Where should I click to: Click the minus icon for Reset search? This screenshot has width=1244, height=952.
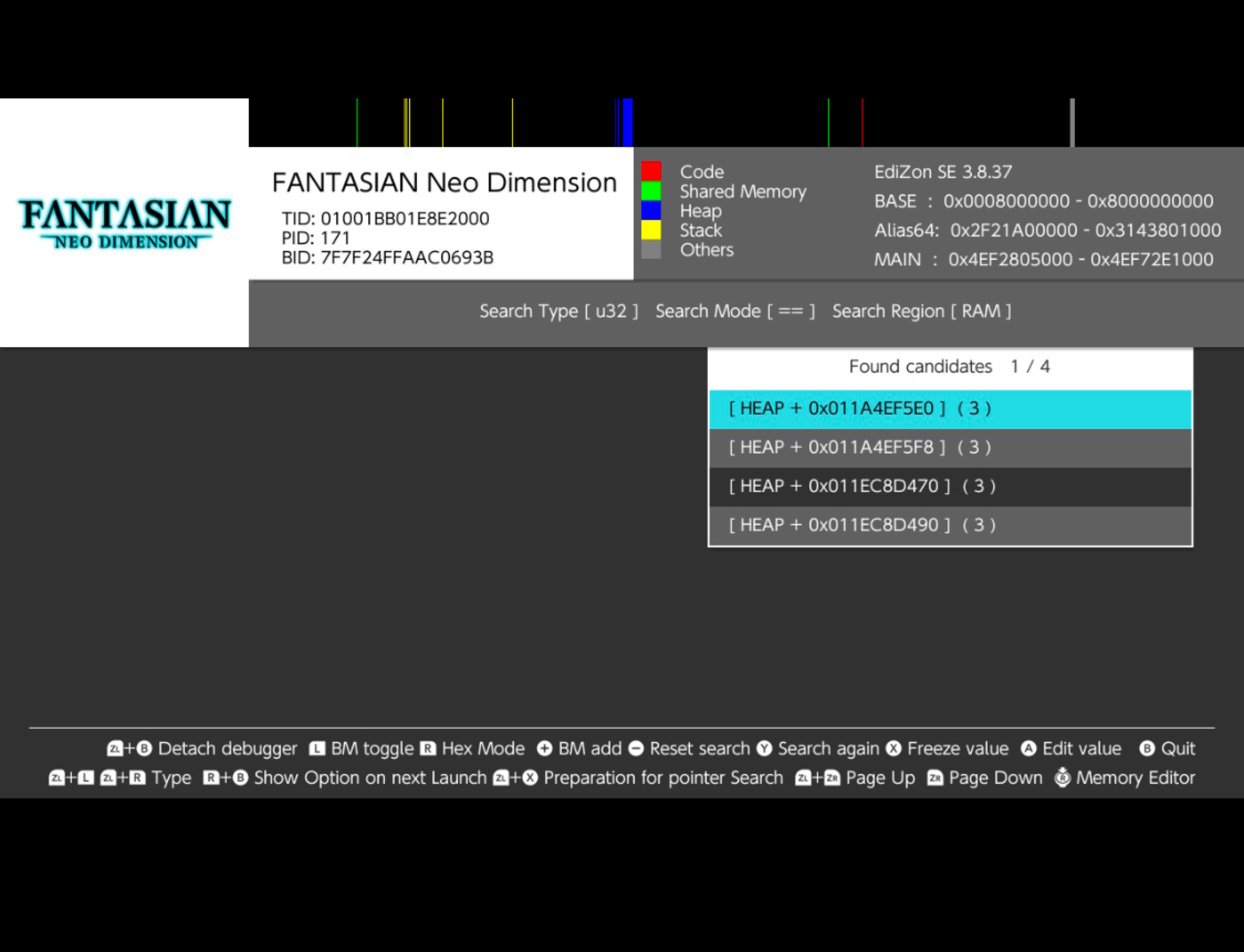click(636, 749)
